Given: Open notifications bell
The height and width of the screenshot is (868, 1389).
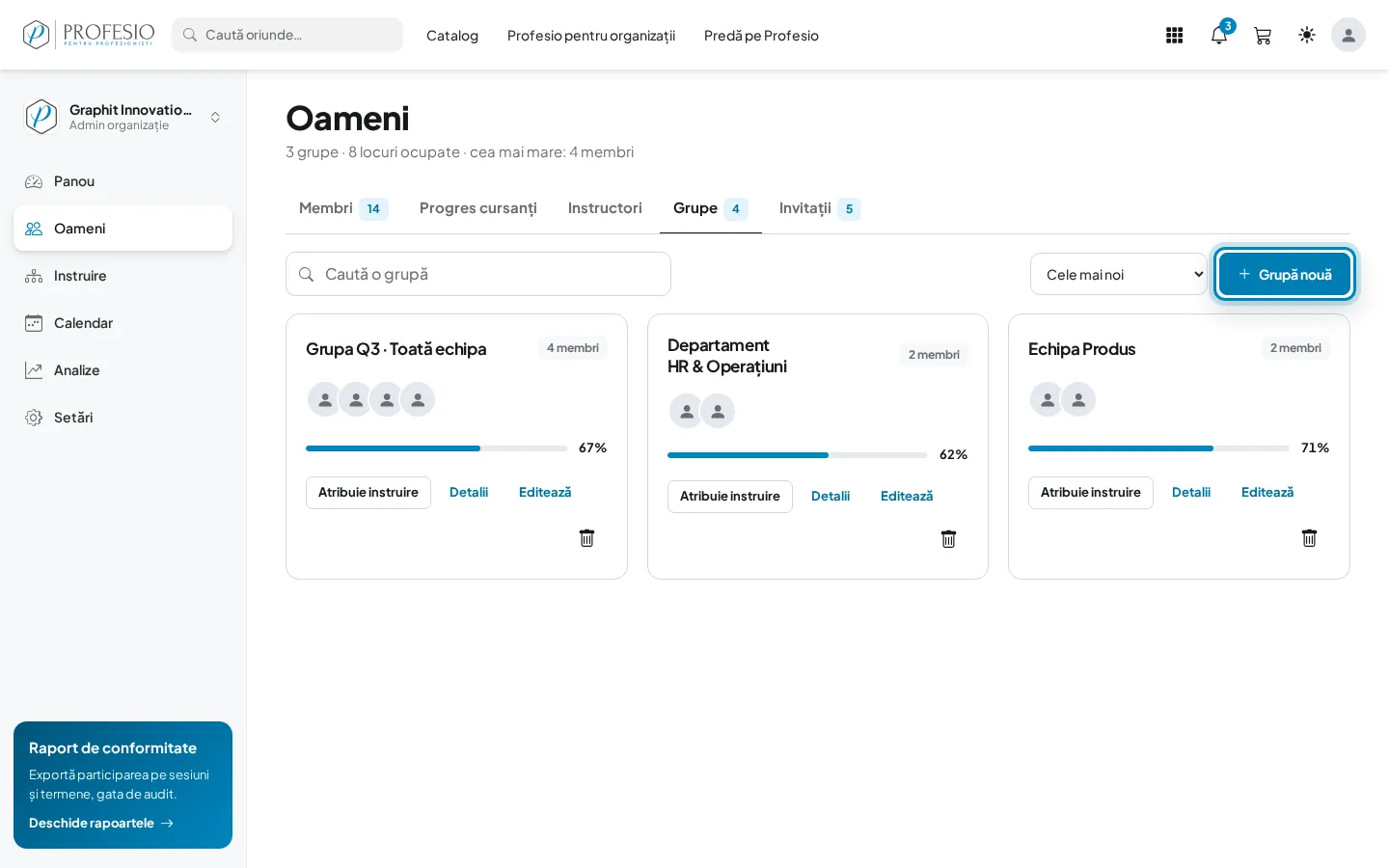Looking at the screenshot, I should tap(1219, 36).
